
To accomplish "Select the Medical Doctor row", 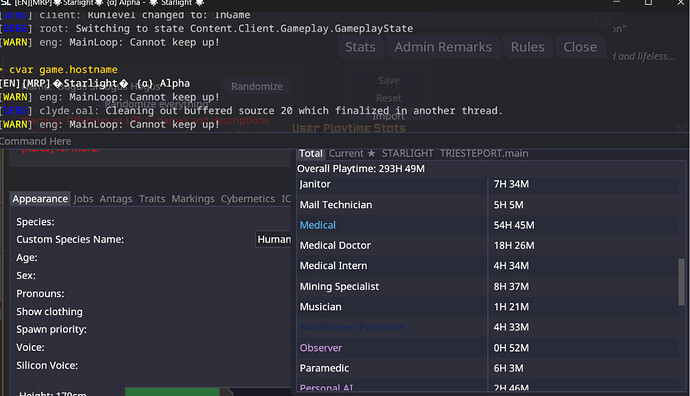I will [488, 246].
